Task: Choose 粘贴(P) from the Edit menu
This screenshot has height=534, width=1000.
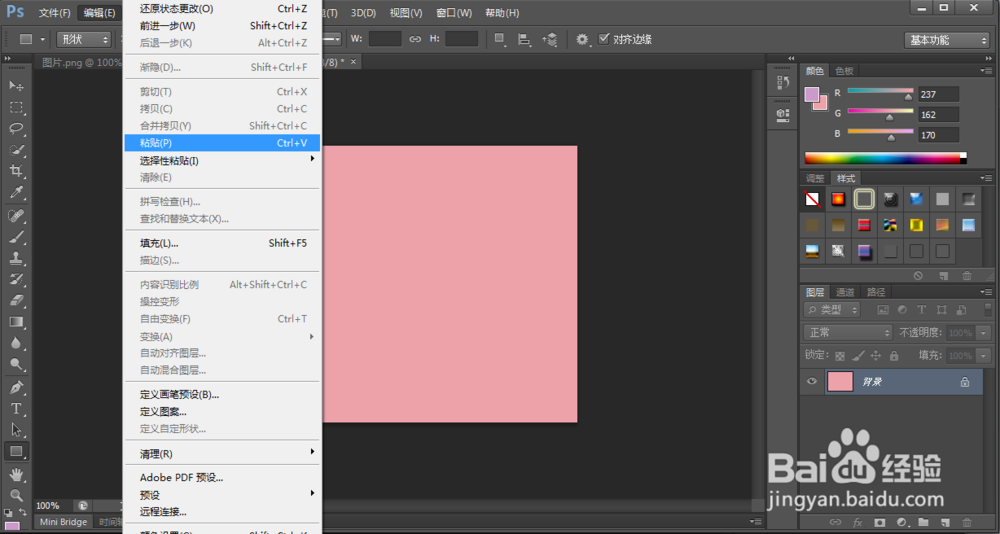Action: pyautogui.click(x=222, y=143)
